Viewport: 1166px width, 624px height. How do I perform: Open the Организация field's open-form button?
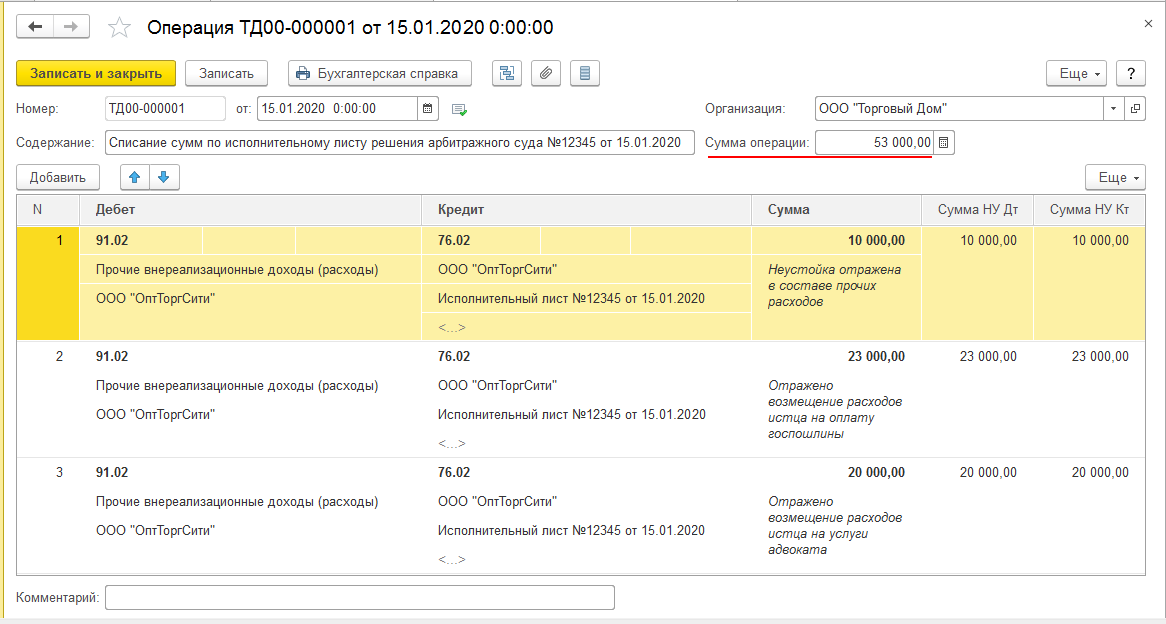point(1135,109)
